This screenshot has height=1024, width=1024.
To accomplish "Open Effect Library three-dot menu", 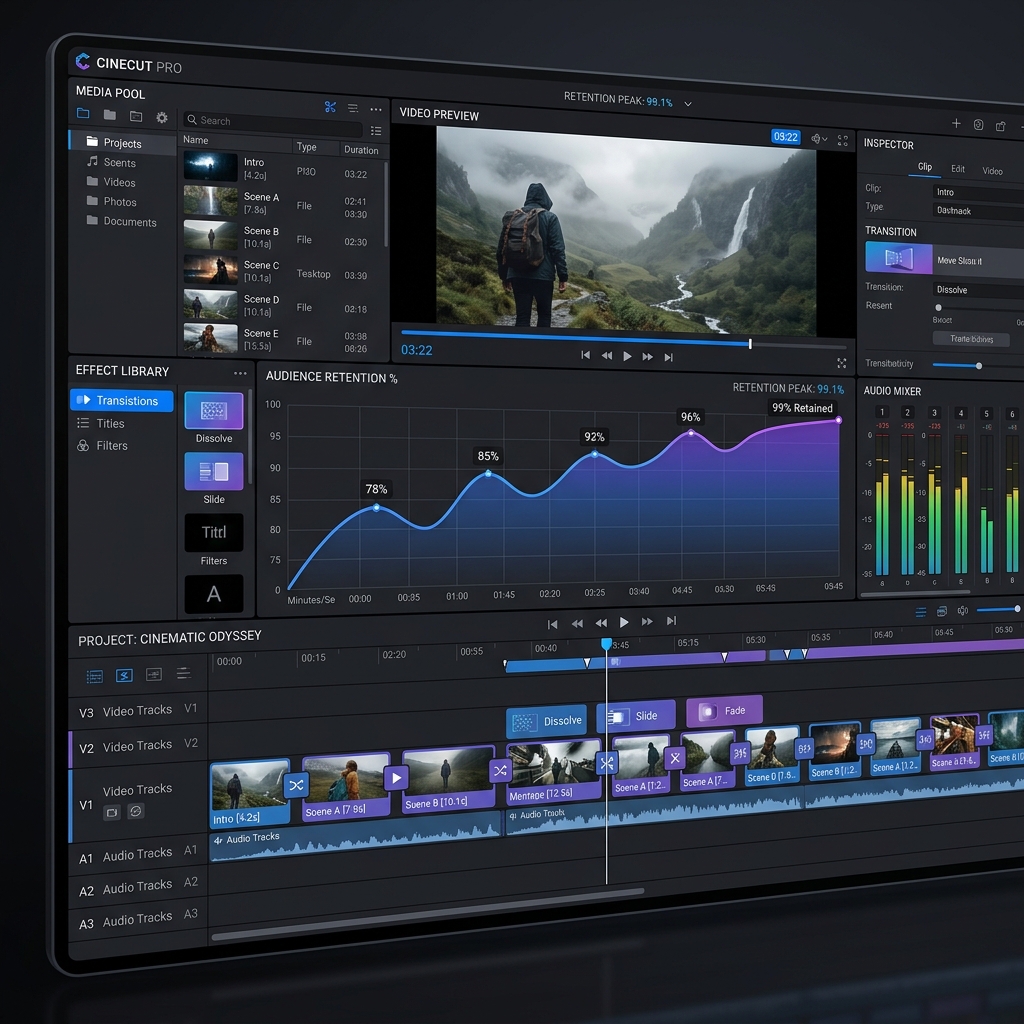I will pos(240,373).
